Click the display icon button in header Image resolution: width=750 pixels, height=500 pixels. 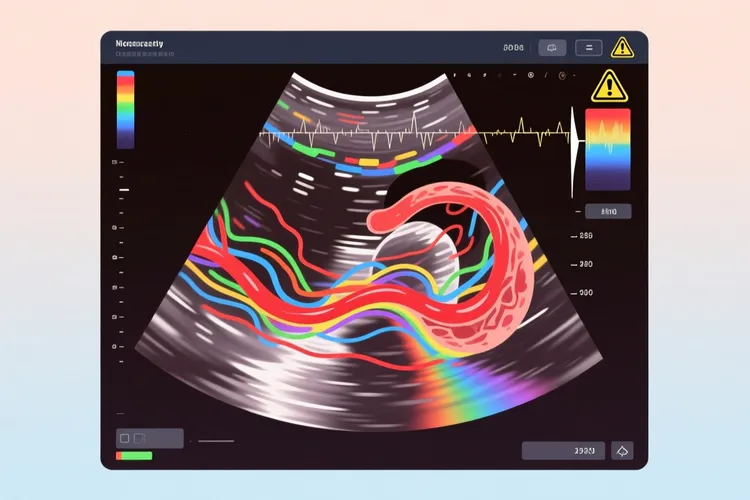[552, 47]
